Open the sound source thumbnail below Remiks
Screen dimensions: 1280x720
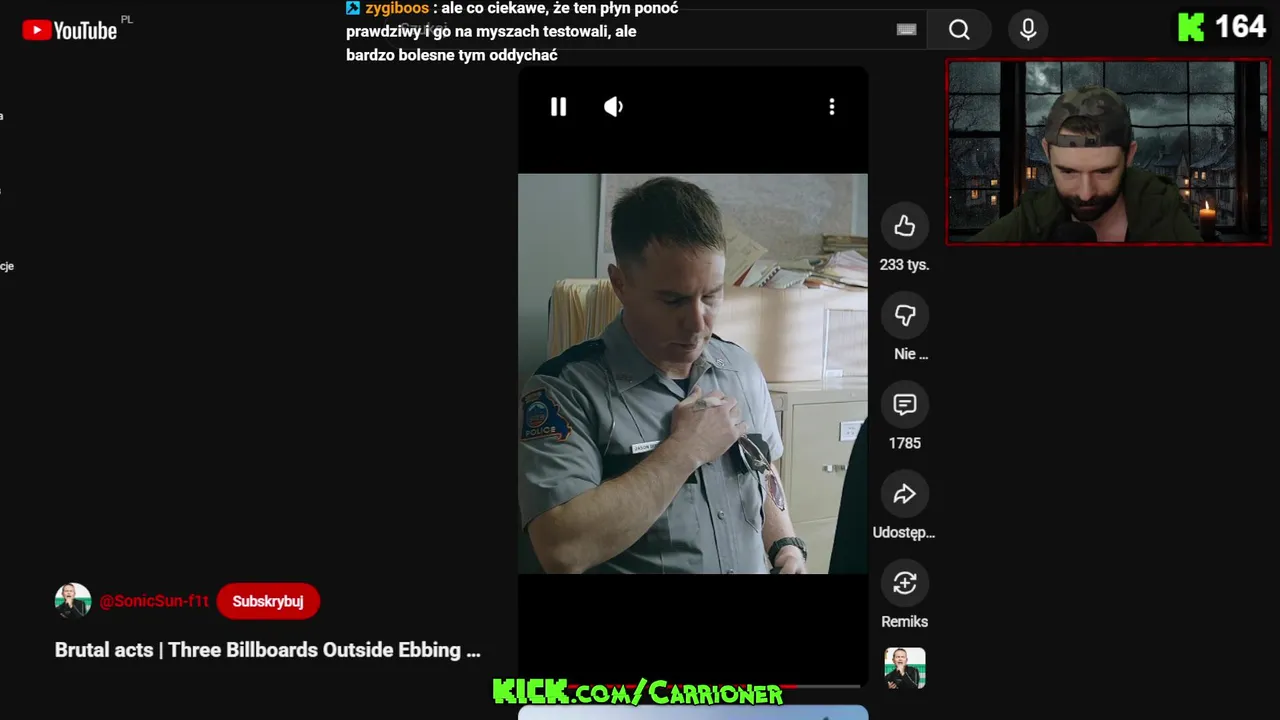coord(905,668)
